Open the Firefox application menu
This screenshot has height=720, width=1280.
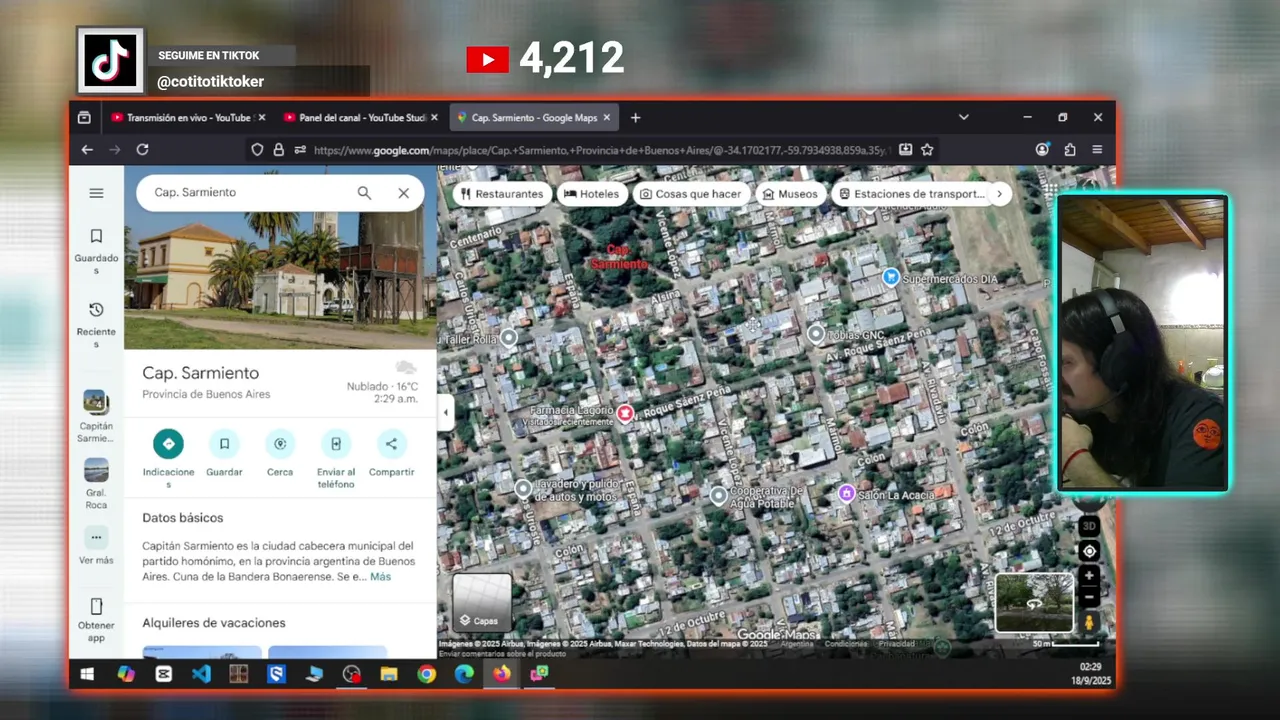click(x=1097, y=150)
